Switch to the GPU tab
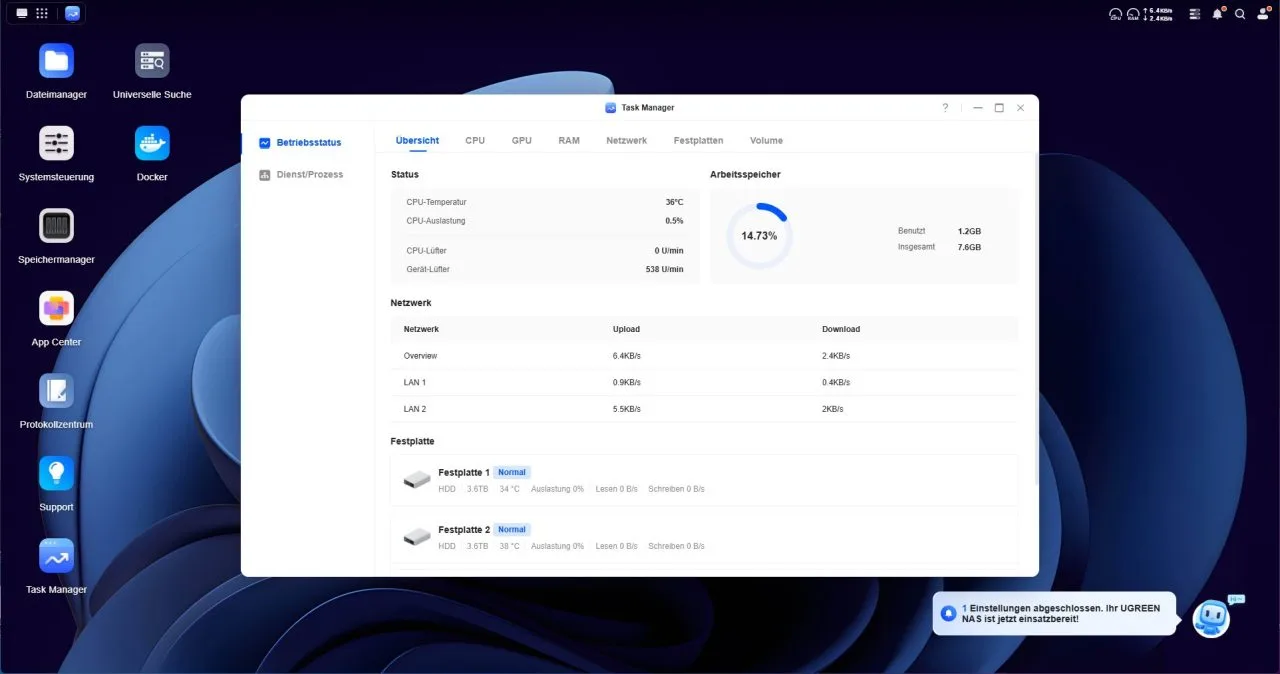Image resolution: width=1280 pixels, height=674 pixels. coord(522,141)
